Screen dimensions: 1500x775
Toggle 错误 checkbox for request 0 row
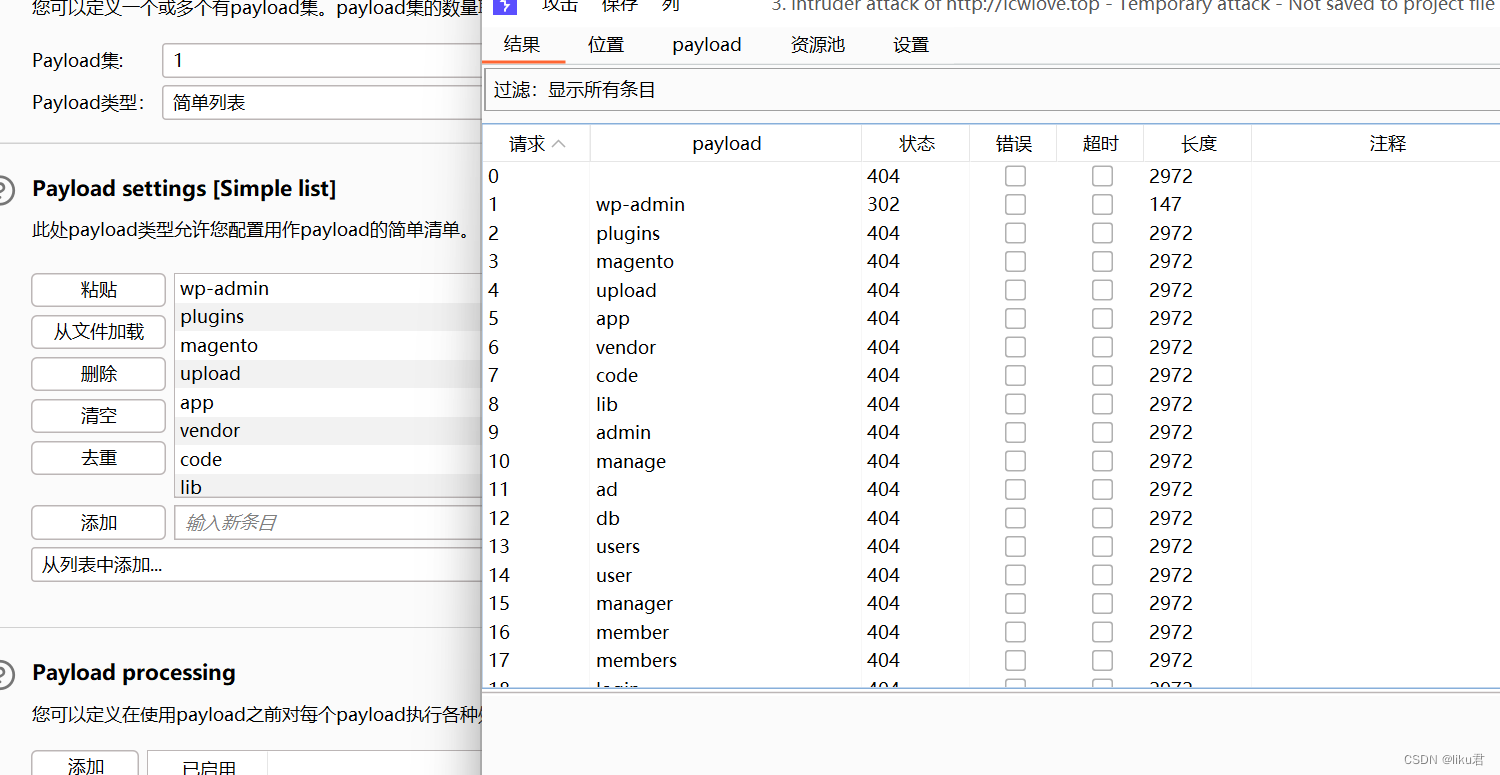coord(1015,176)
